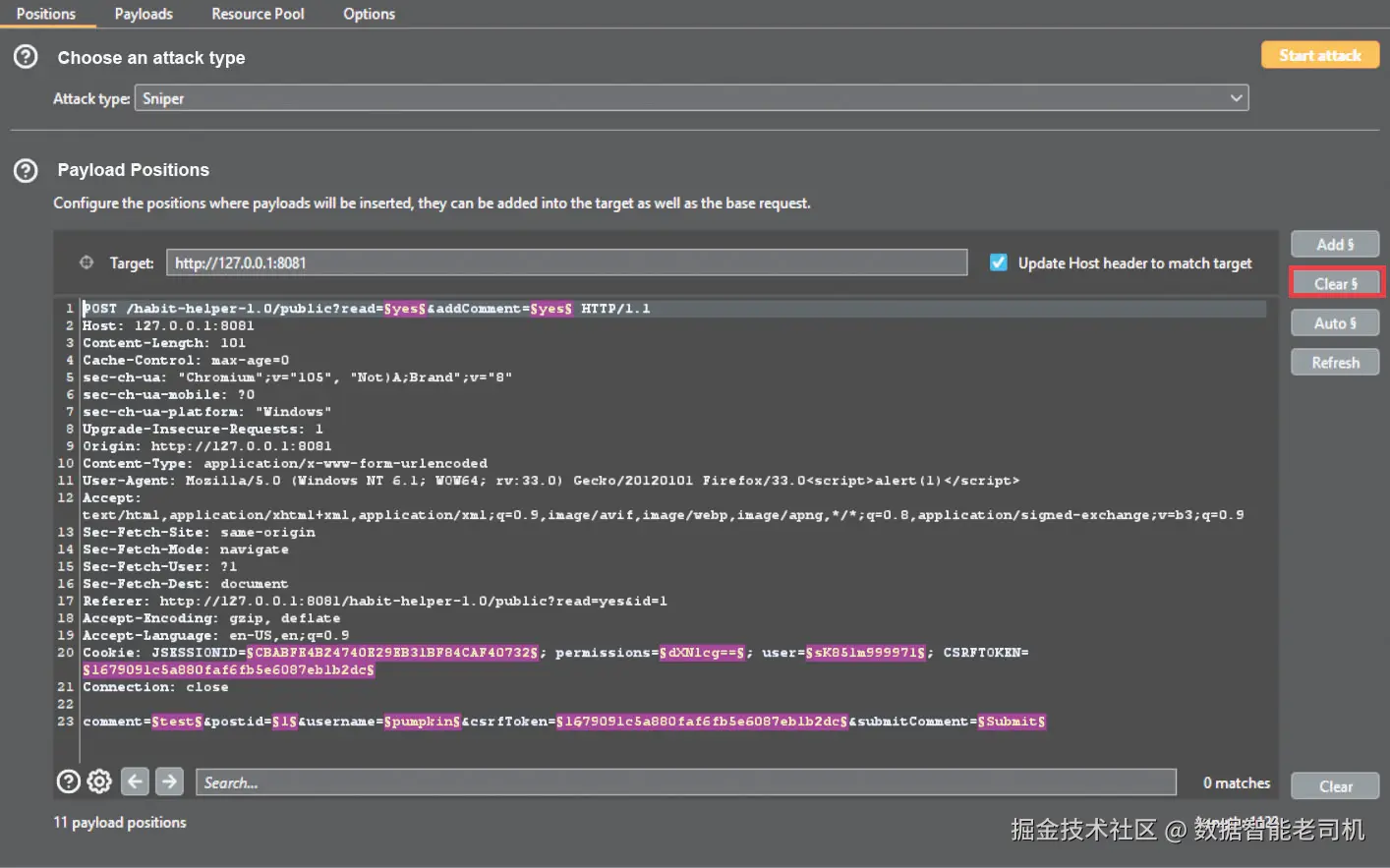This screenshot has height=868, width=1390.
Task: Focus the Search field below the request
Action: click(686, 782)
